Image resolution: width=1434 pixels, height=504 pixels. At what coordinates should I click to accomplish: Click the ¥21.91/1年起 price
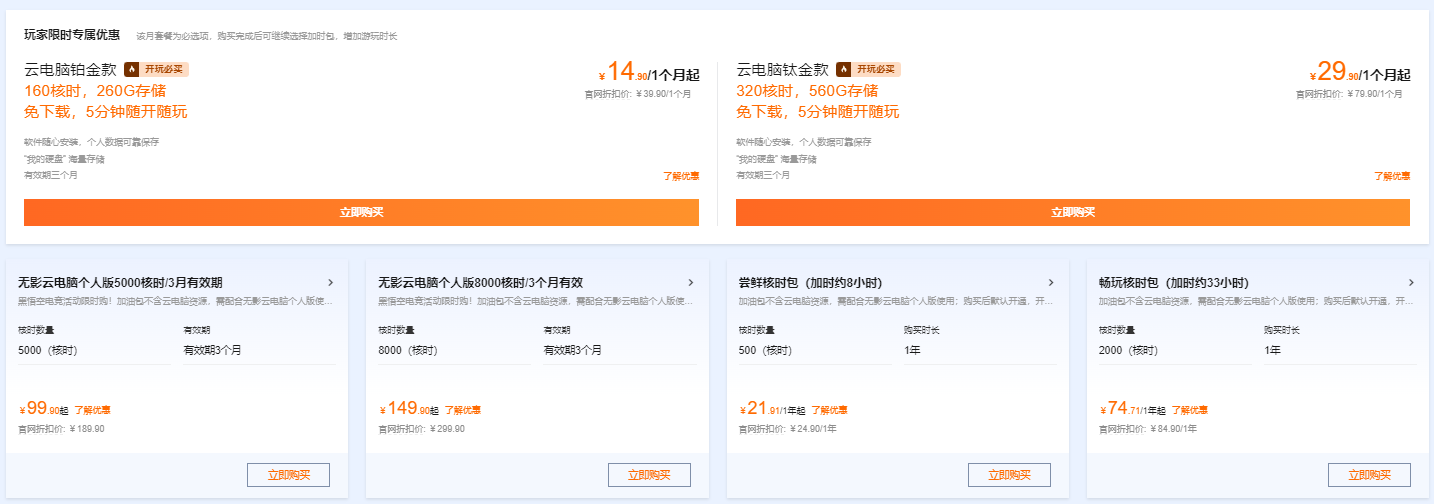tap(772, 408)
